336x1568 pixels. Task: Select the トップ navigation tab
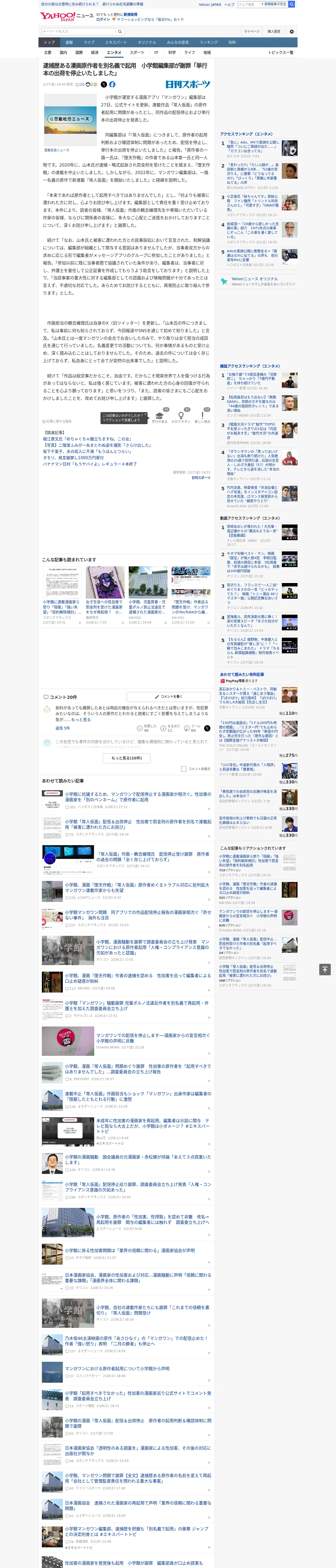pyautogui.click(x=49, y=43)
